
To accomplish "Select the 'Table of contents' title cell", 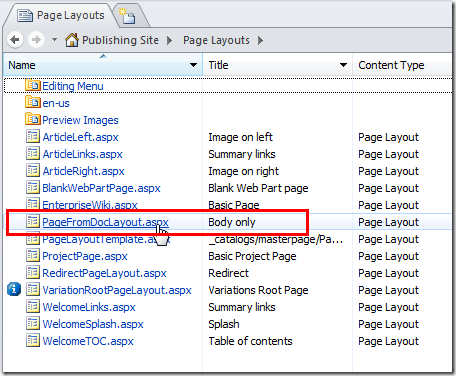I will (250, 341).
